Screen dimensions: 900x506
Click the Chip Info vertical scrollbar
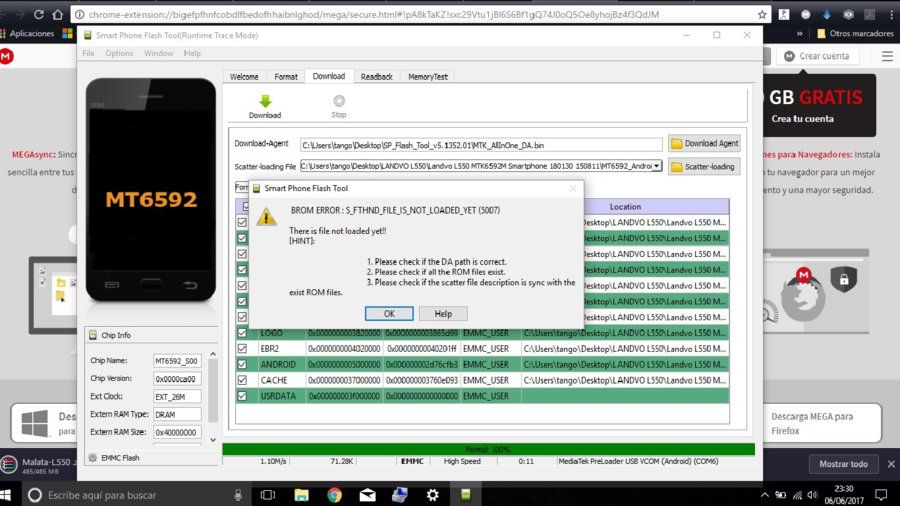pyautogui.click(x=213, y=396)
